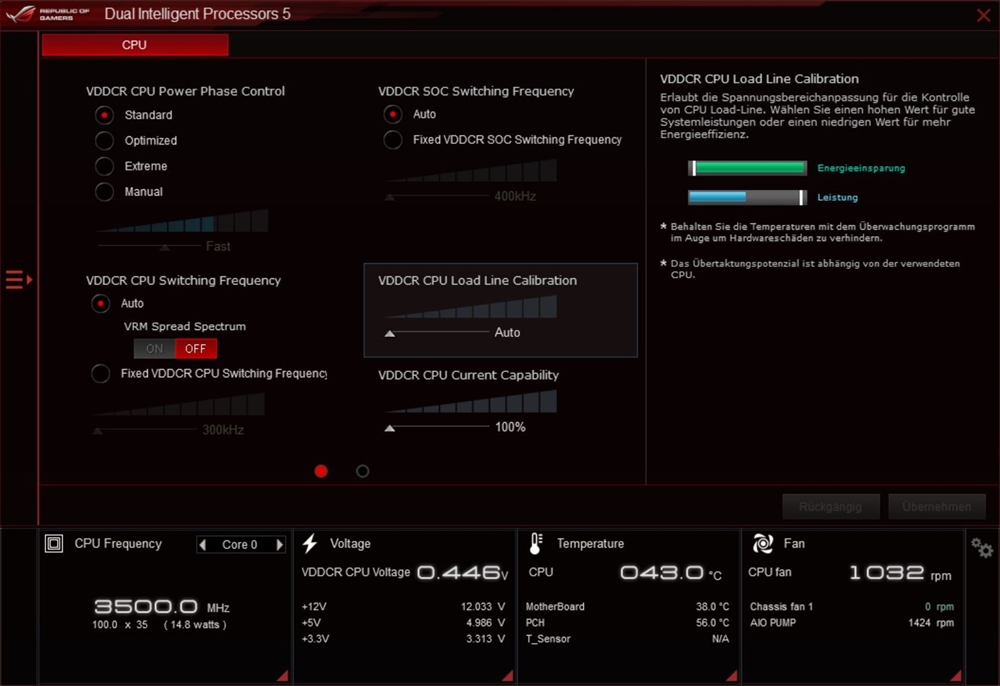Expand the Temperature panel corner arrow
Image resolution: width=1000 pixels, height=686 pixels.
[x=732, y=675]
